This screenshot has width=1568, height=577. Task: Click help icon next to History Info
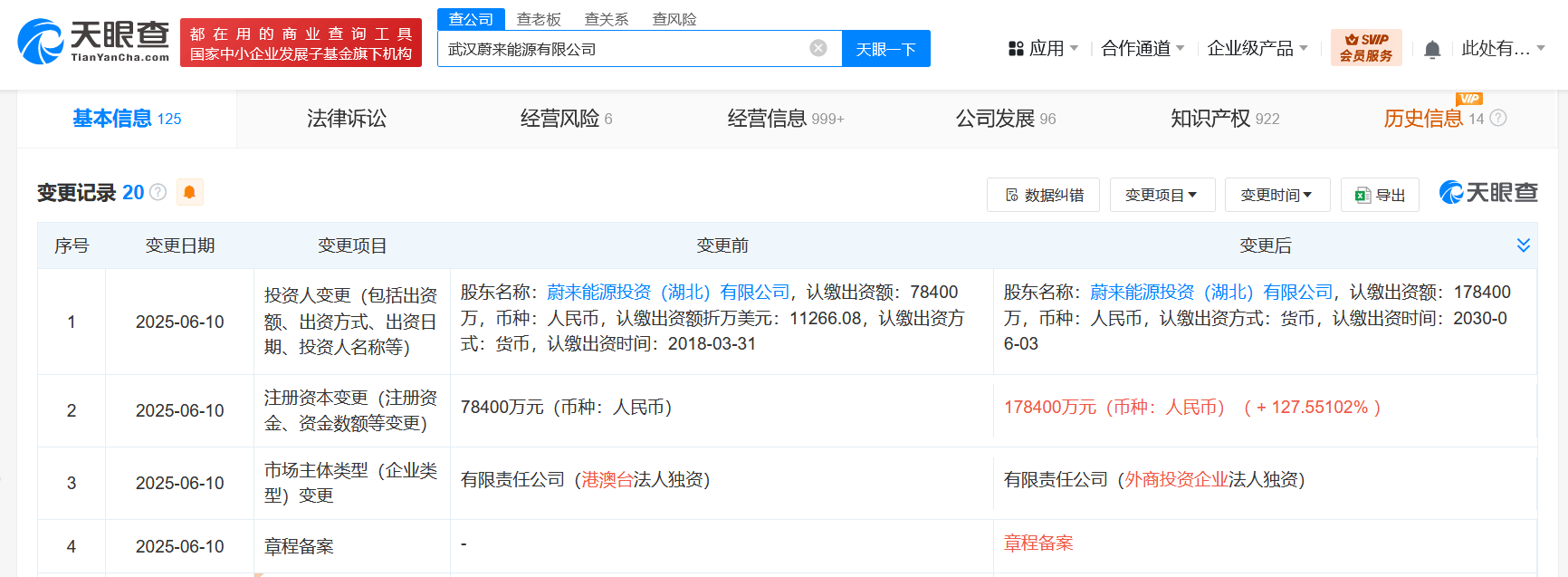click(1498, 118)
